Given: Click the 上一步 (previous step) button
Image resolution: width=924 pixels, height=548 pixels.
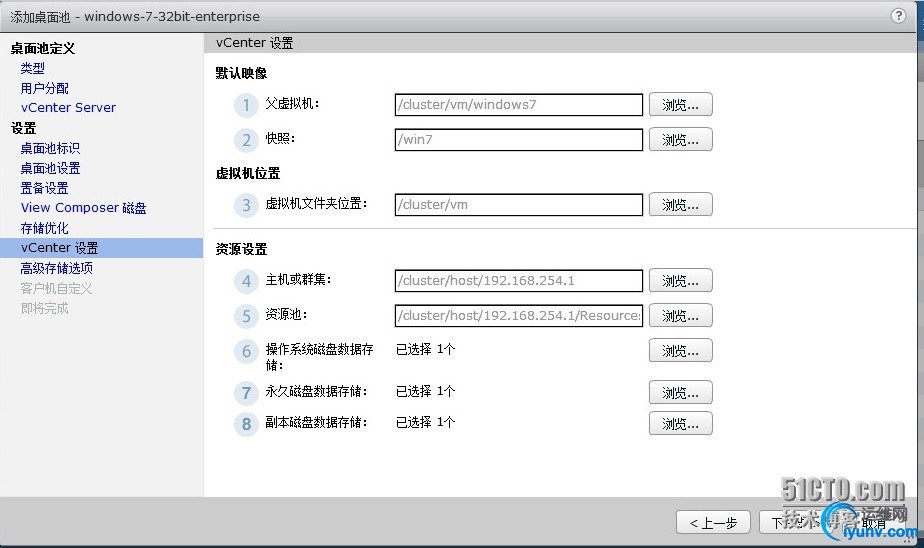Looking at the screenshot, I should (713, 523).
